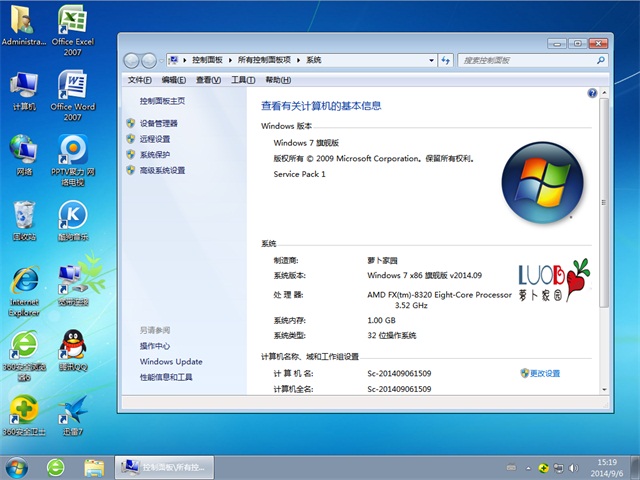Launch 360 secure browser desktop shortcut
The width and height of the screenshot is (640, 480).
pyautogui.click(x=24, y=356)
